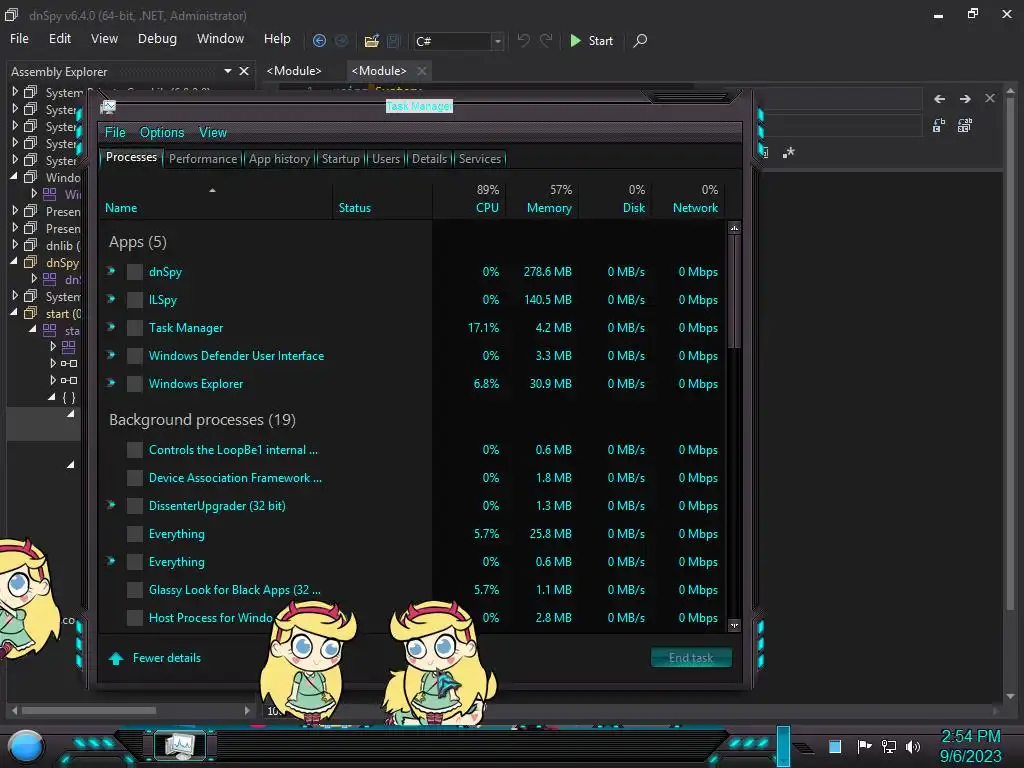
Task: Select the first Module document tab in dnSpy
Action: point(294,71)
